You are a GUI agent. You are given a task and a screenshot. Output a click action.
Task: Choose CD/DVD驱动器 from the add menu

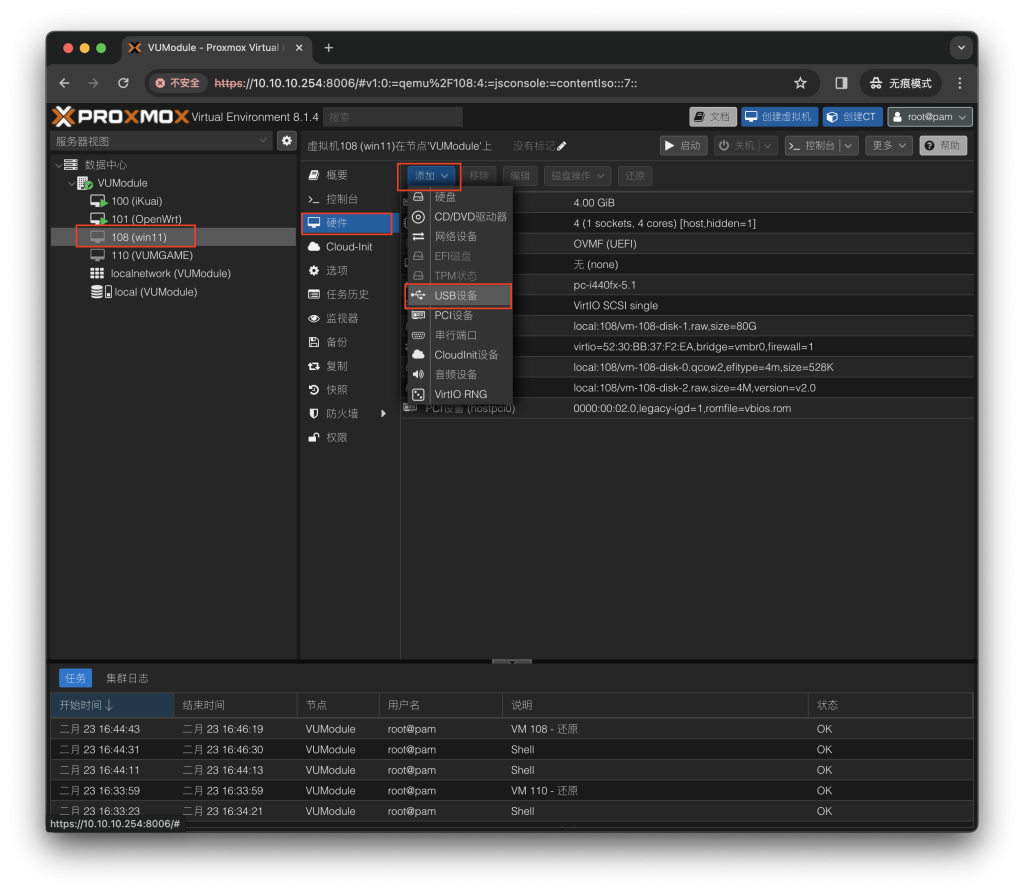[470, 217]
